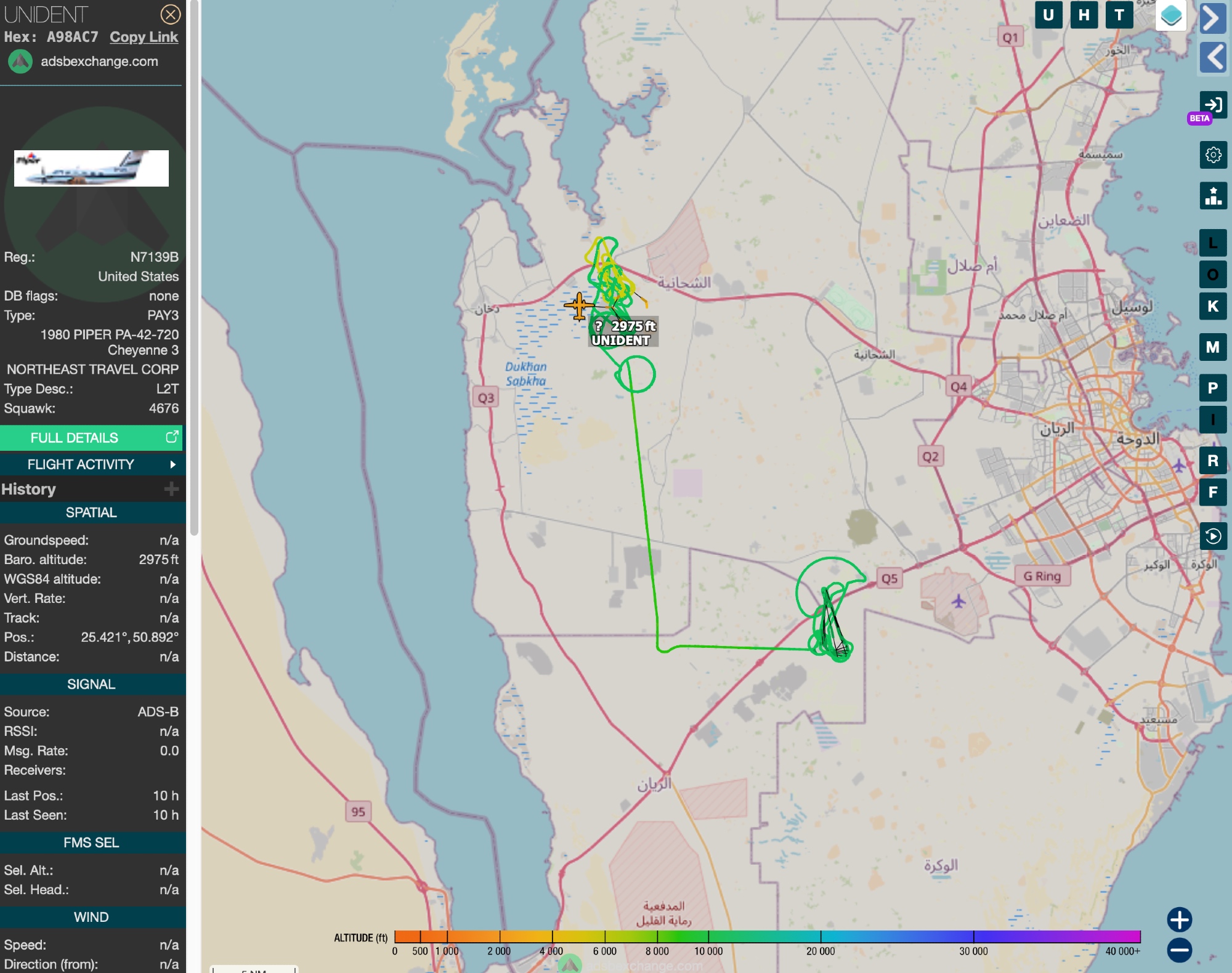Screen dimensions: 1232x973
Task: Expand History with the plus icon
Action: 171,489
